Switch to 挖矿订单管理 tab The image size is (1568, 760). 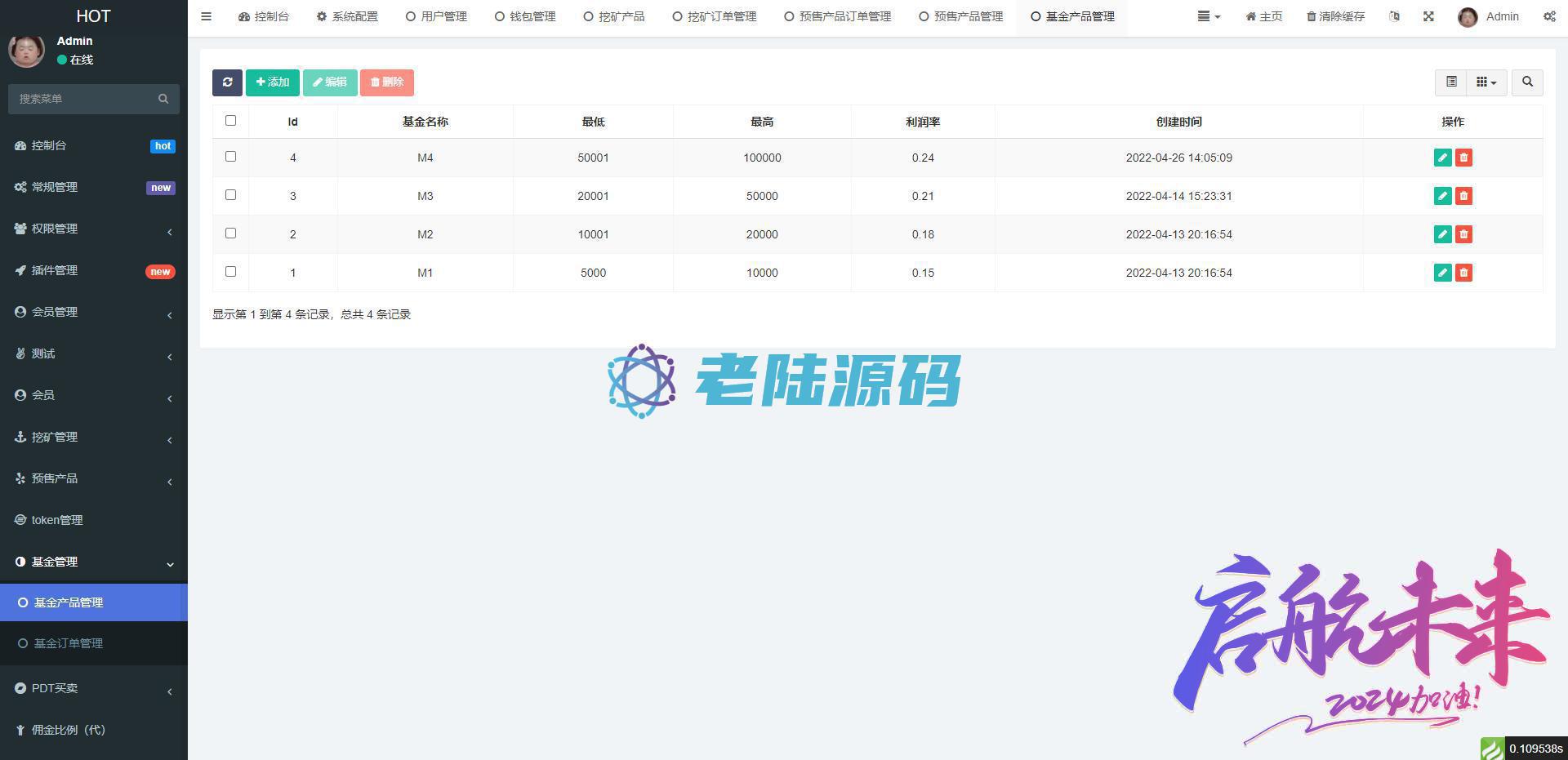coord(715,16)
